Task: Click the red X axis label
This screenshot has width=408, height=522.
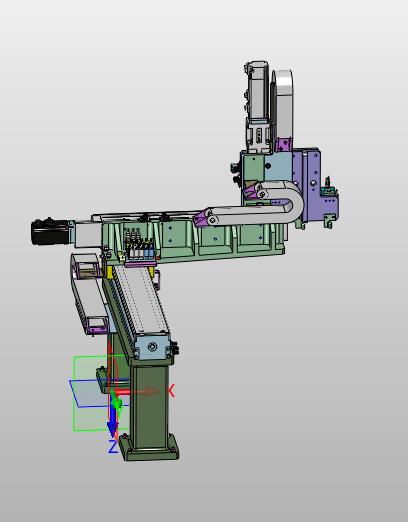Action: pos(171,391)
